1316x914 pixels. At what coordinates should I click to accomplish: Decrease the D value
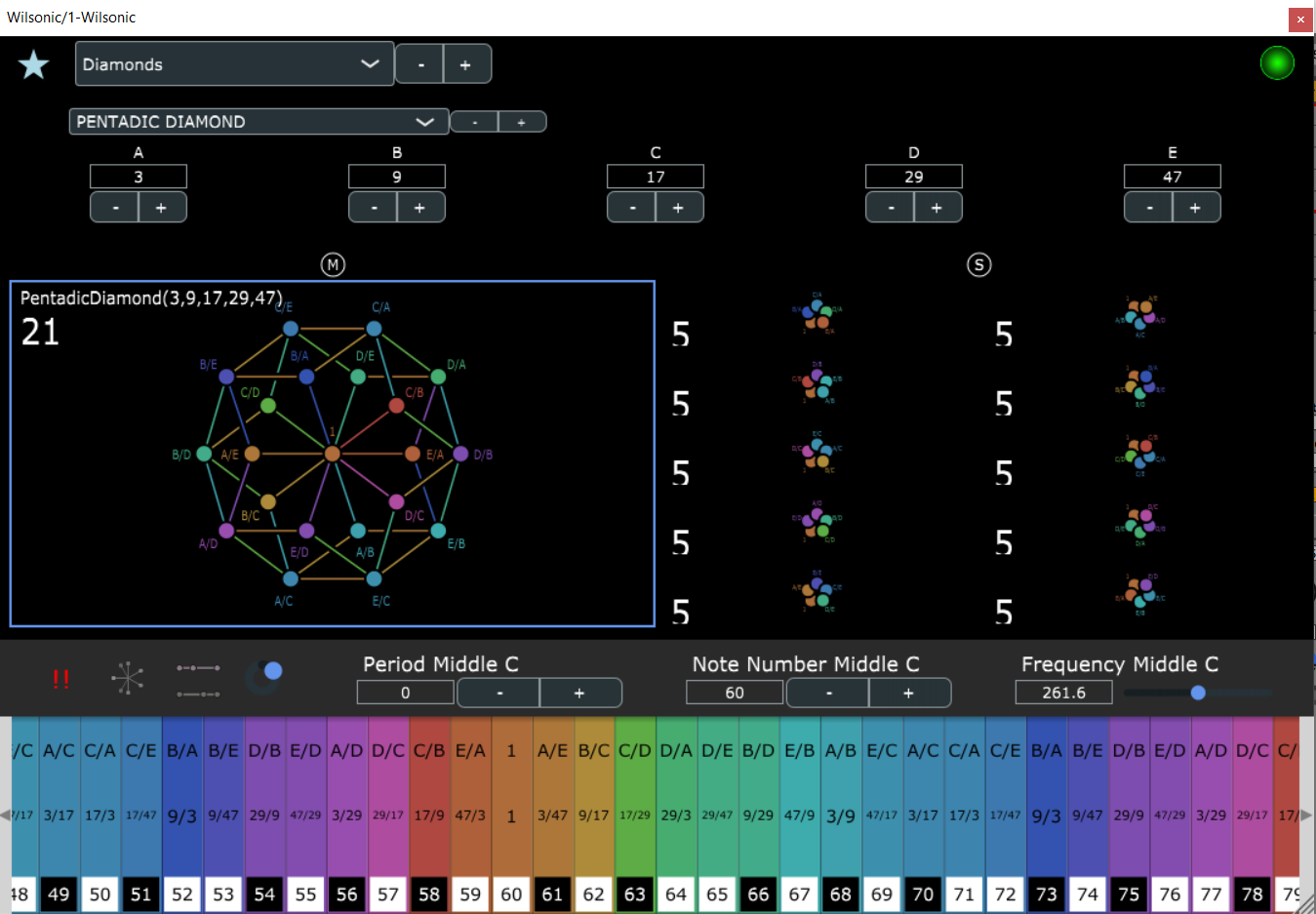click(891, 208)
